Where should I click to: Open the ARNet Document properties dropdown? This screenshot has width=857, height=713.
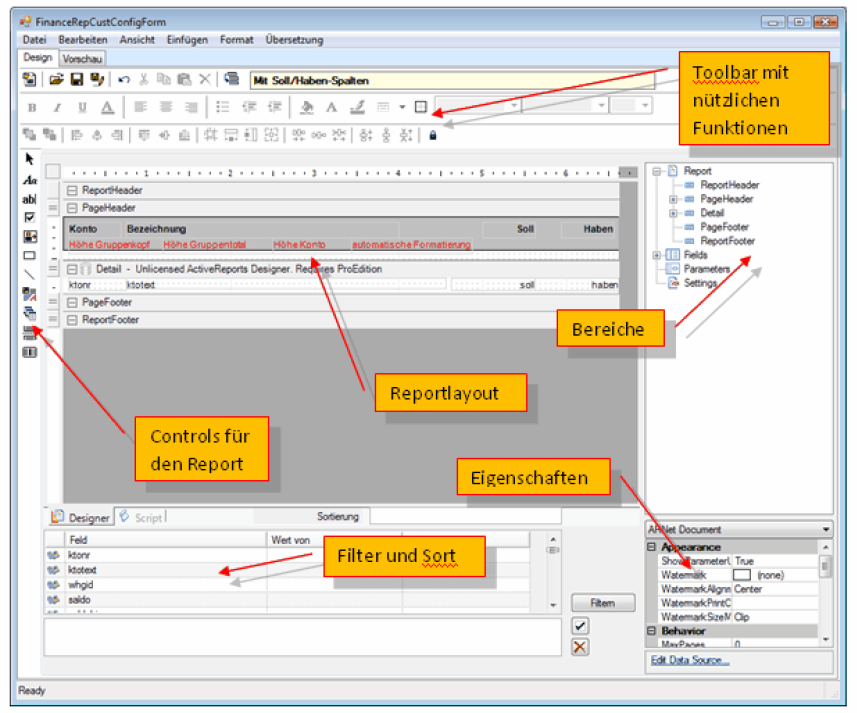826,528
